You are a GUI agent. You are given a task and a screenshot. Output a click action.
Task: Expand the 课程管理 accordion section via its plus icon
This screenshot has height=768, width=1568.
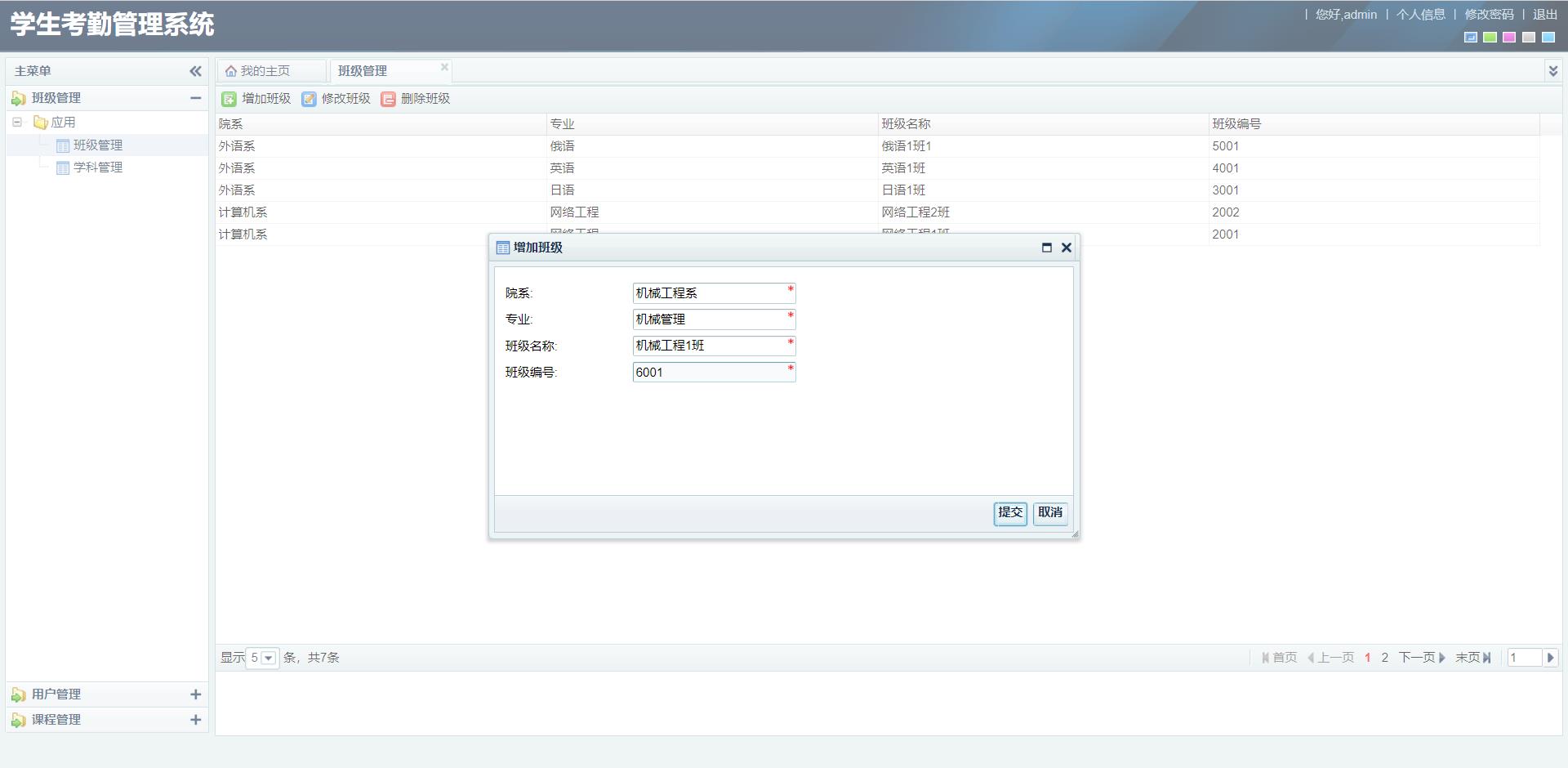pos(195,720)
